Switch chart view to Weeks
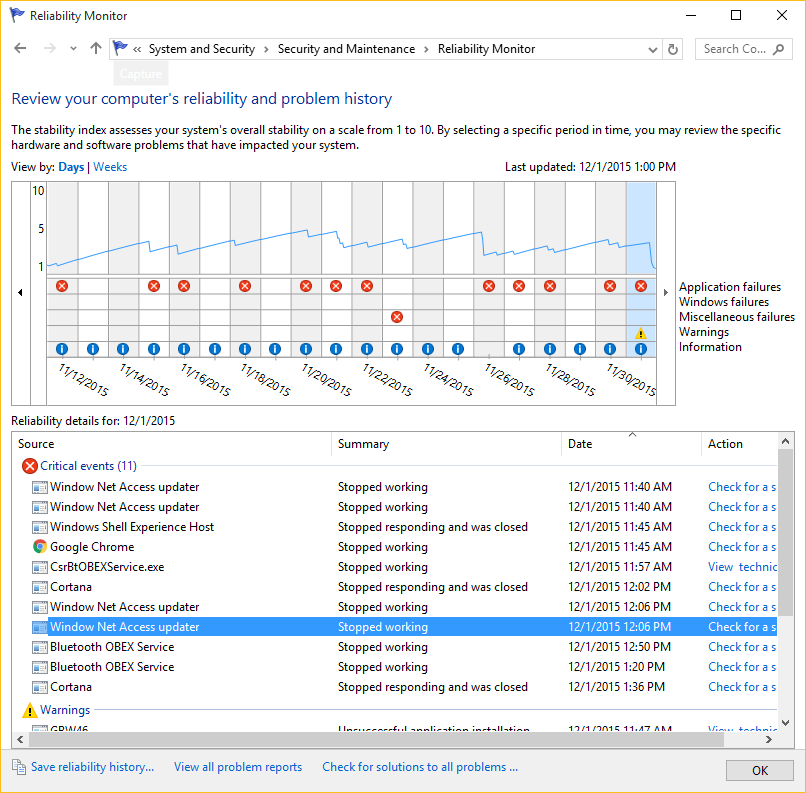This screenshot has height=793, width=806. pos(110,167)
